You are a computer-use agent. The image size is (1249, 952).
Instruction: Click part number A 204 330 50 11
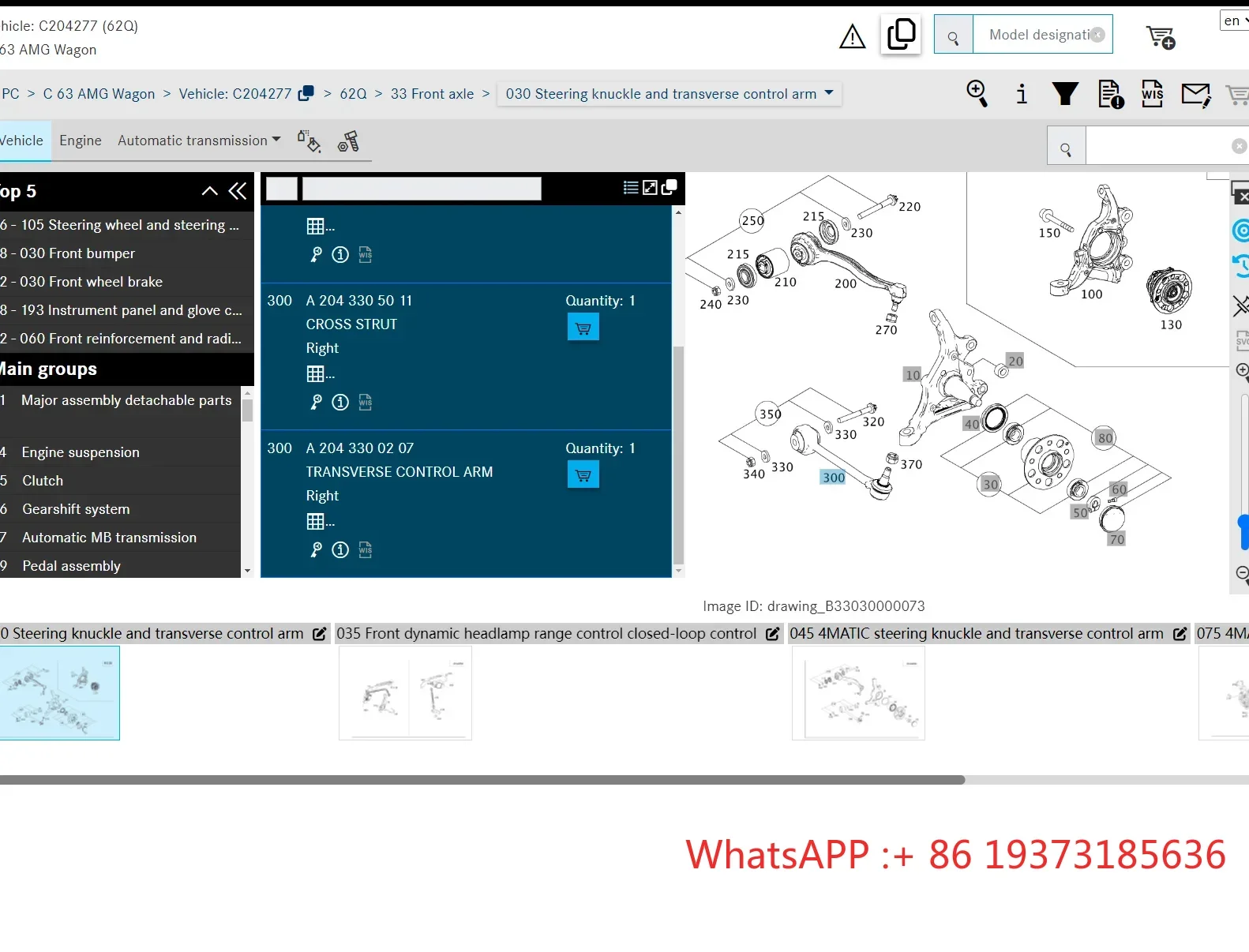coord(359,301)
